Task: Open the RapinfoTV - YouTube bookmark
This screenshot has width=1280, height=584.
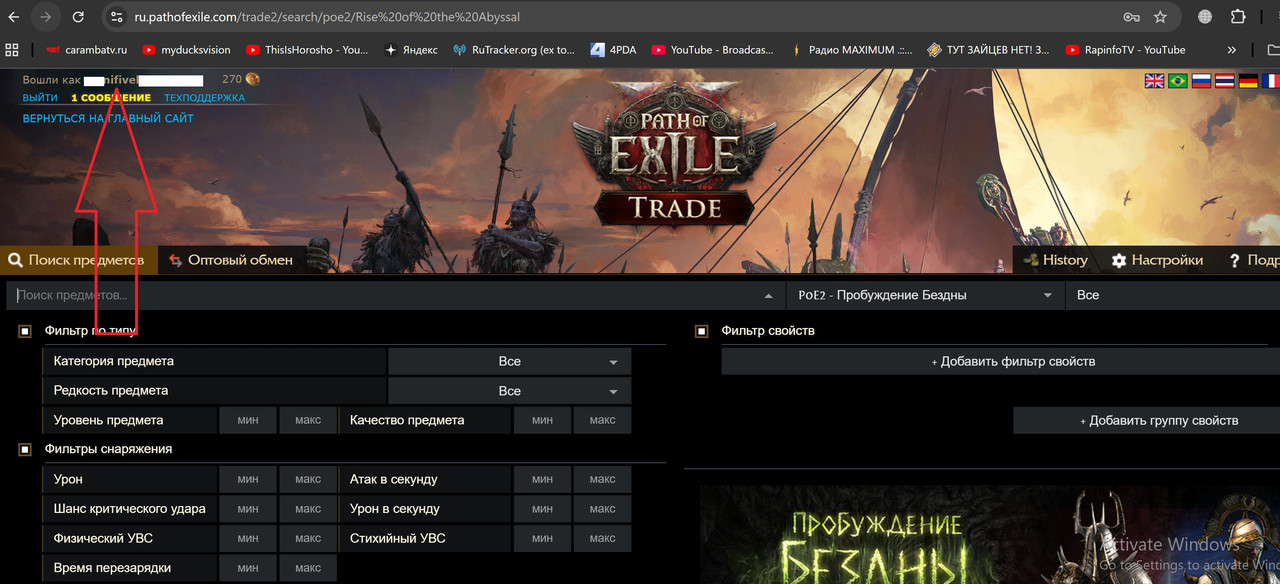Action: click(x=1126, y=50)
